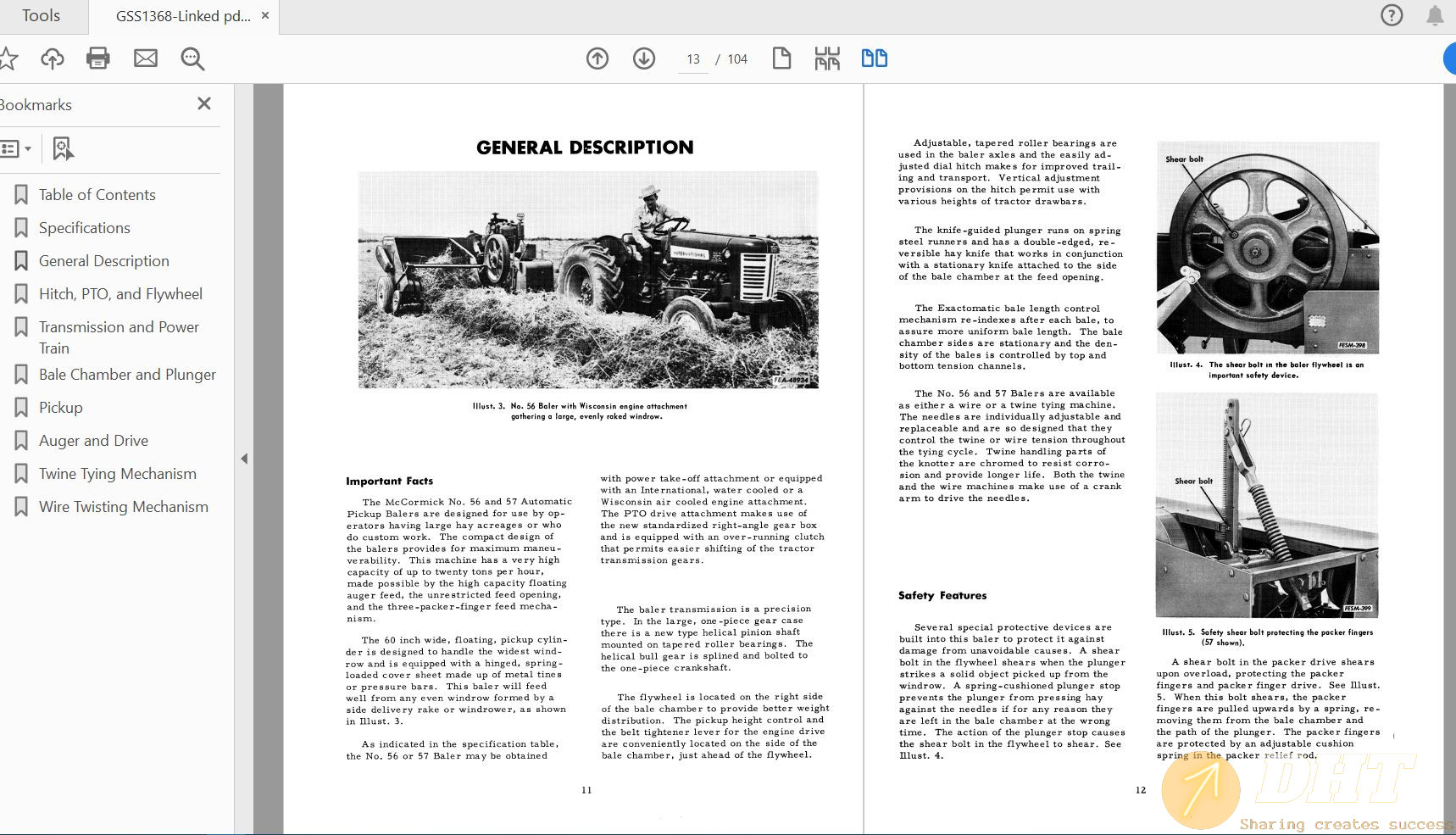Image resolution: width=1456 pixels, height=835 pixels.
Task: Select the GSS1368-Linked pdf document tab
Action: (x=182, y=16)
